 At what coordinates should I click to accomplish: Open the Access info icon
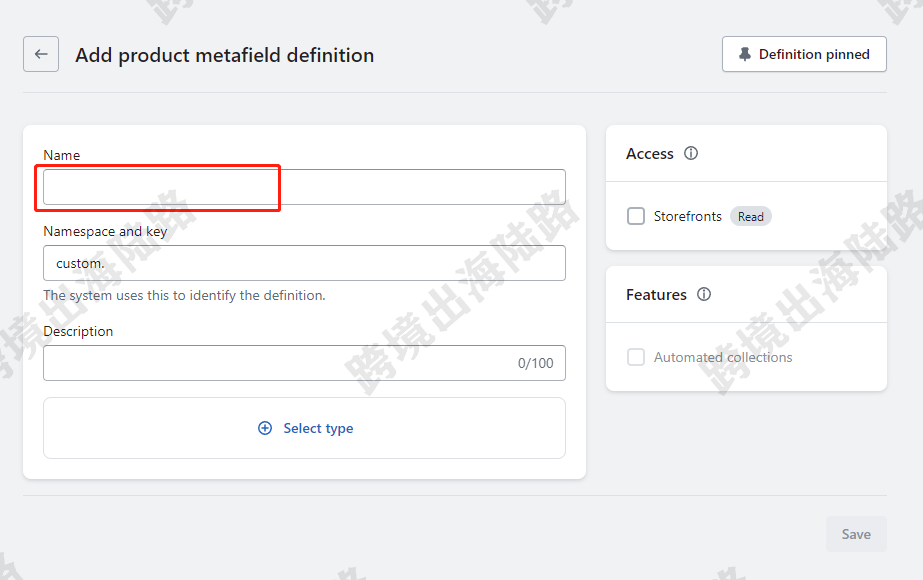click(x=691, y=153)
